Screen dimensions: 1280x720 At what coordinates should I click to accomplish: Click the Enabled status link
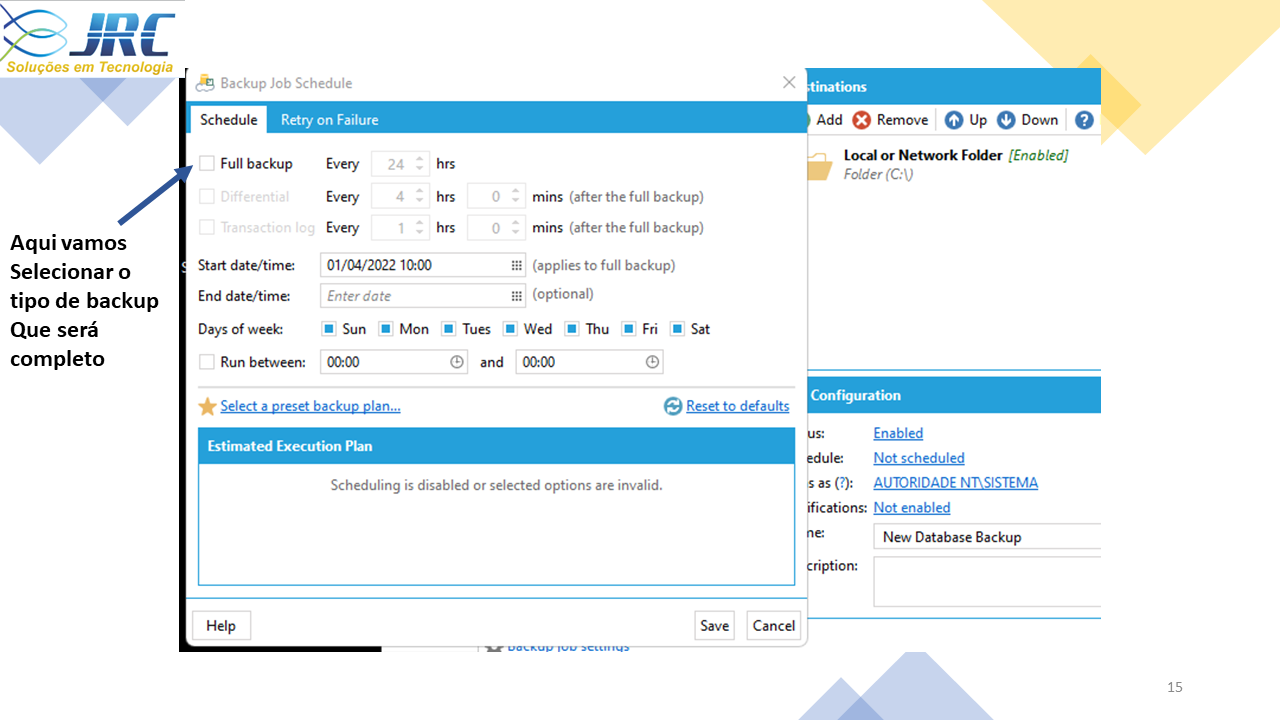898,433
